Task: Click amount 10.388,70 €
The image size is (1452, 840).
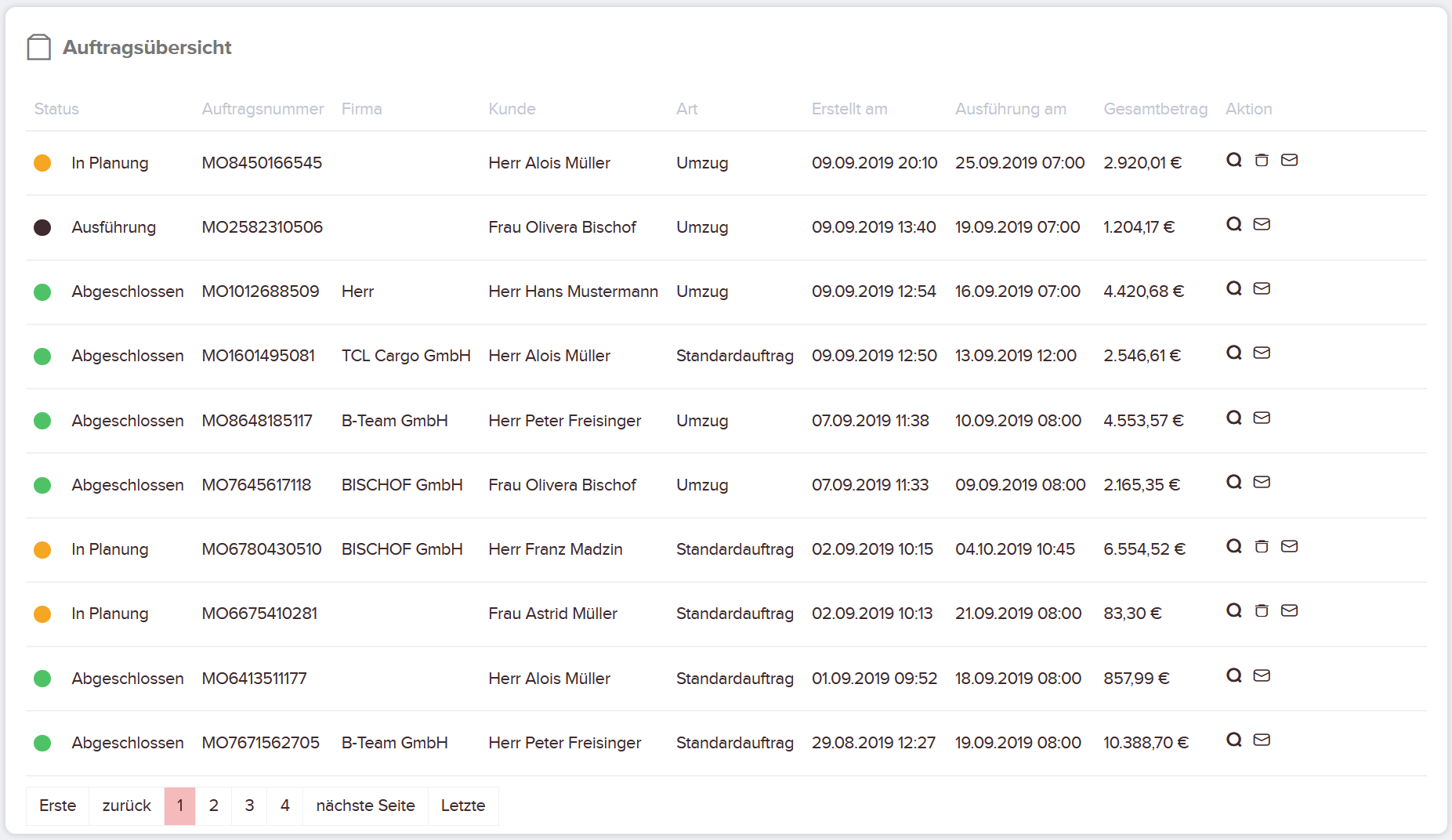Action: click(1146, 743)
